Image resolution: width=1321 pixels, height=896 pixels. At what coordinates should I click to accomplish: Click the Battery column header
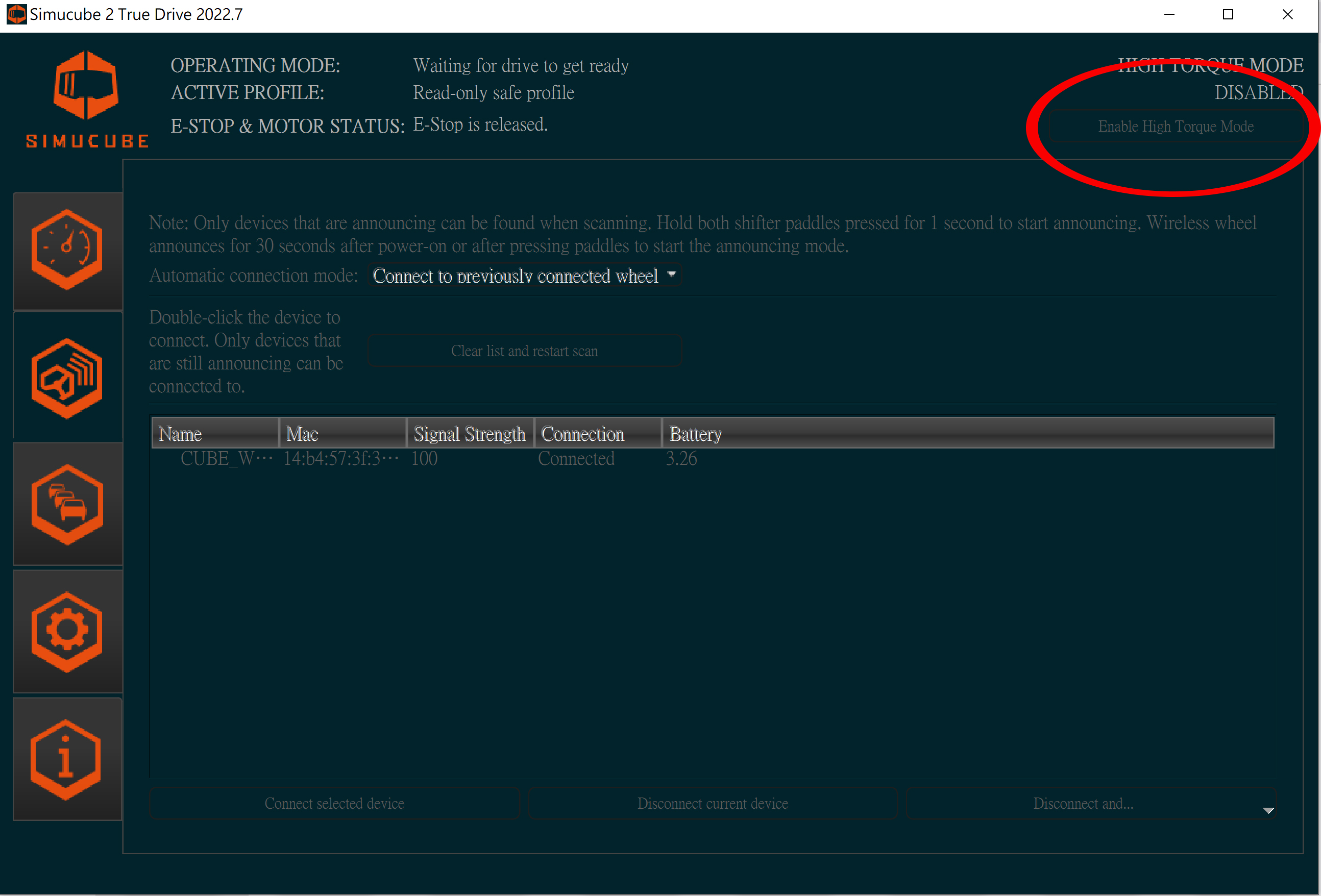[x=968, y=434]
